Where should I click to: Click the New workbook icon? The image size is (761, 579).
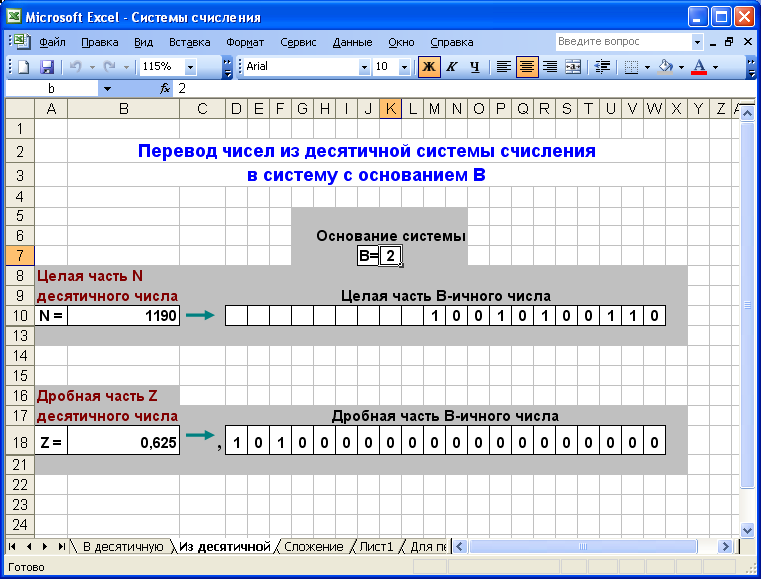(x=23, y=67)
